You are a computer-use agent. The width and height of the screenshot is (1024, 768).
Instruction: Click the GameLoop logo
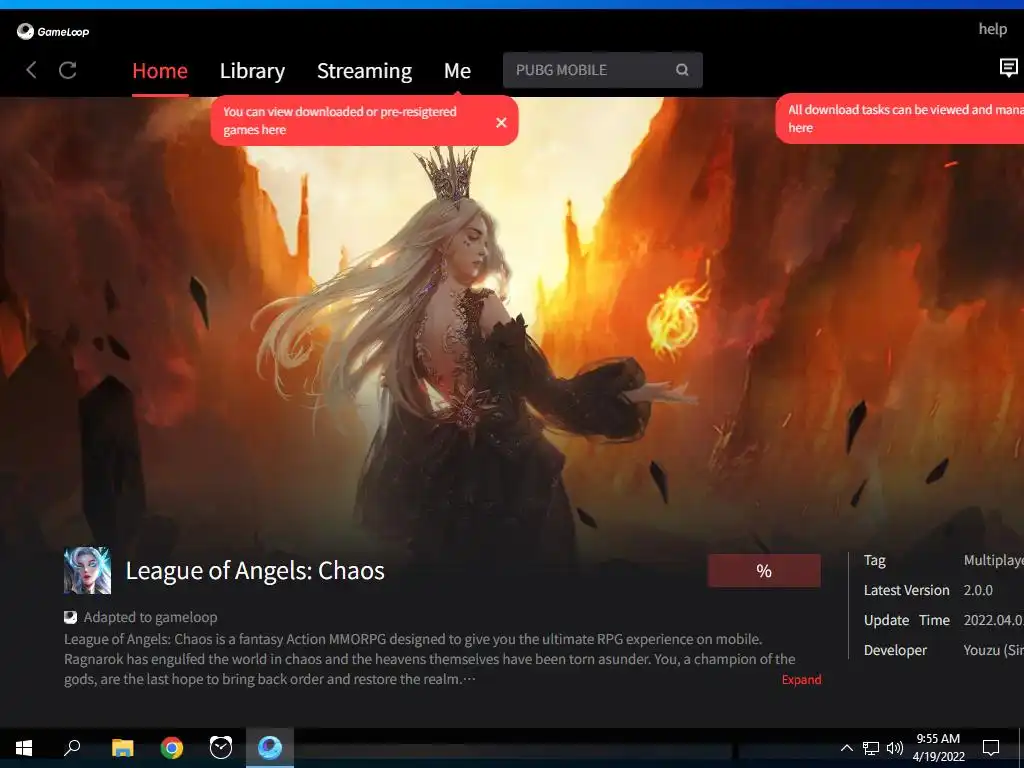pyautogui.click(x=53, y=31)
